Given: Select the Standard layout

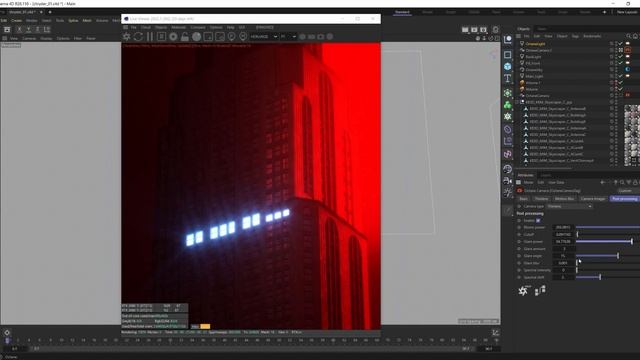Looking at the screenshot, I should pos(402,12).
